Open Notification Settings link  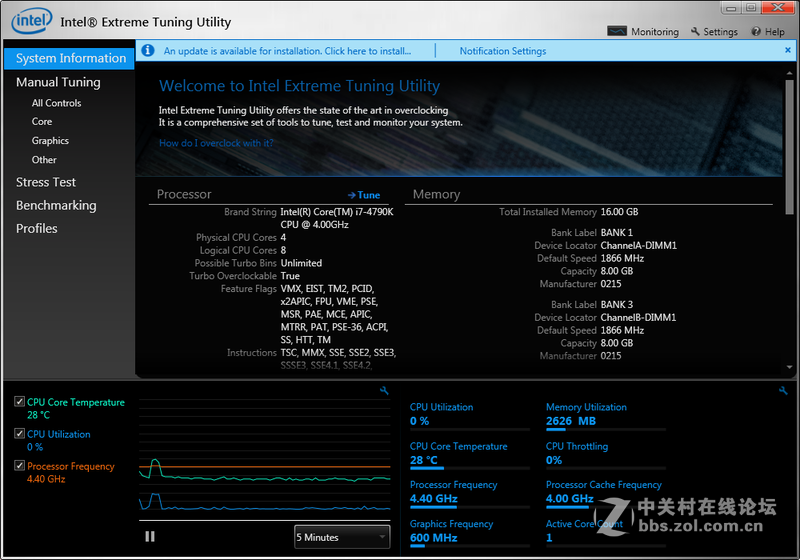point(503,51)
